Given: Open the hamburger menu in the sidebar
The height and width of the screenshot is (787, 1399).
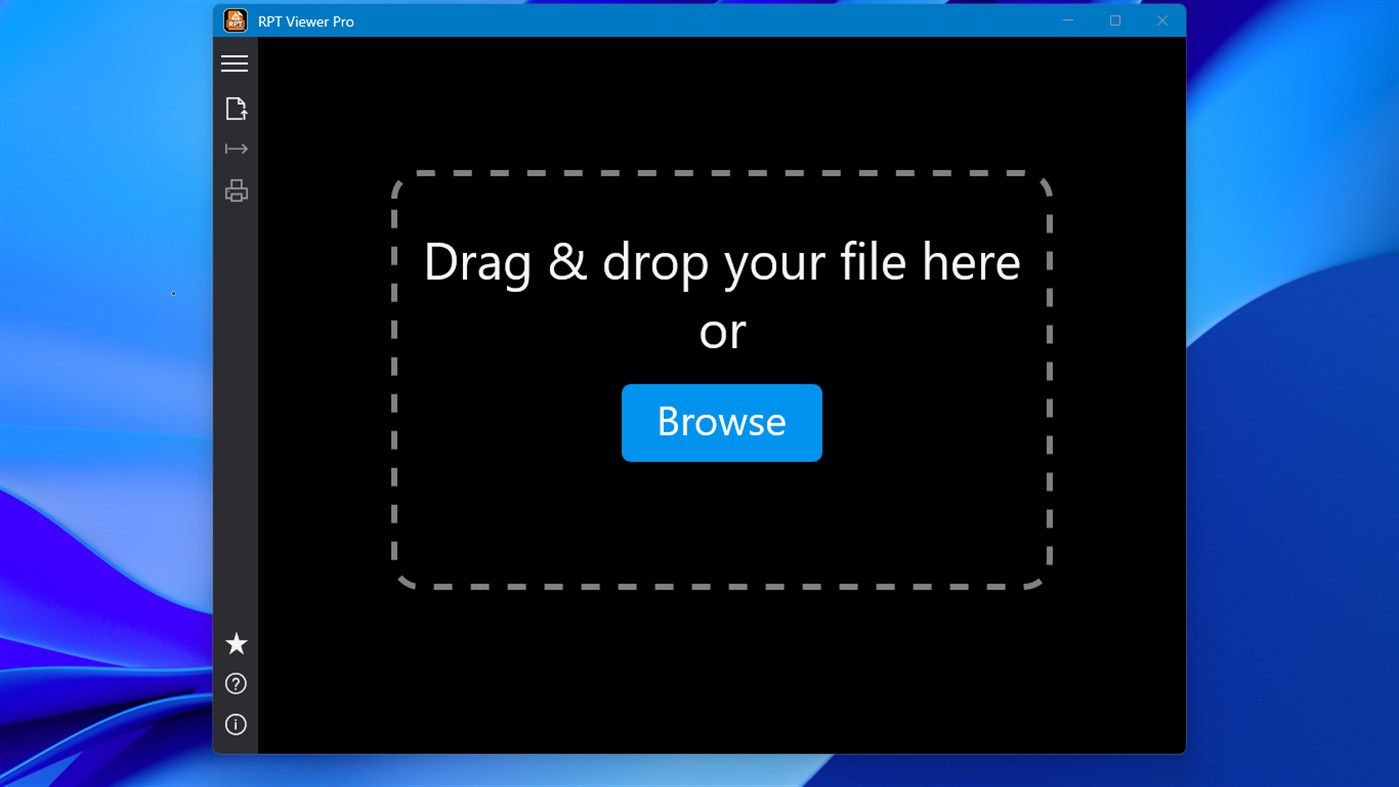Looking at the screenshot, I should [x=235, y=64].
